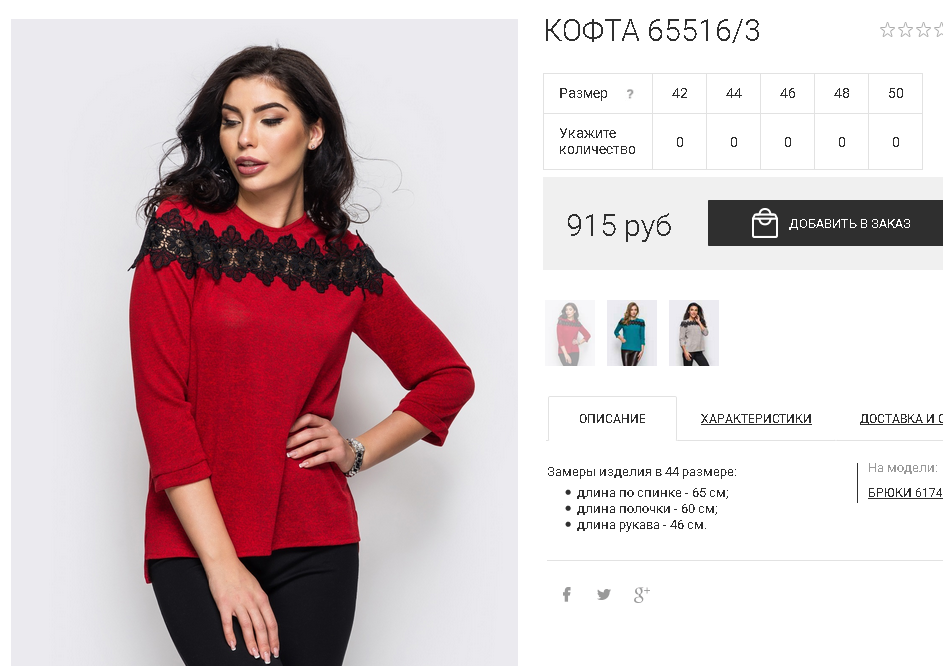The width and height of the screenshot is (943, 666).
Task: Rate product with second star
Action: tap(905, 29)
